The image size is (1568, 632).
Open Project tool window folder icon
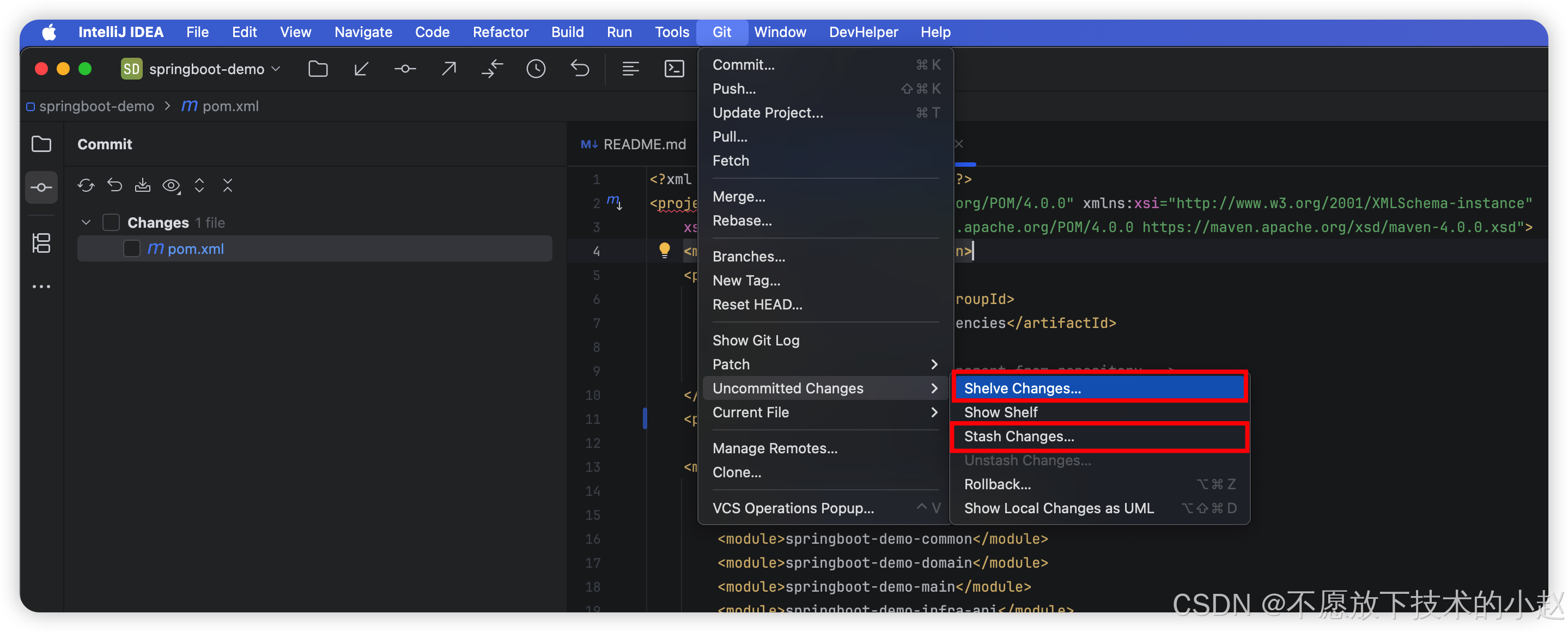point(41,144)
